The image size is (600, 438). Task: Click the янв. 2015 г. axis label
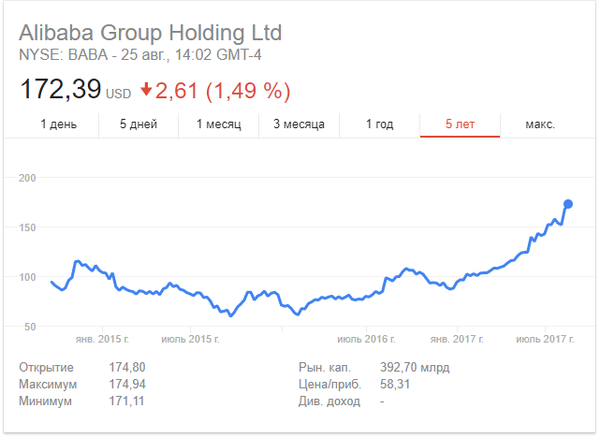101,339
